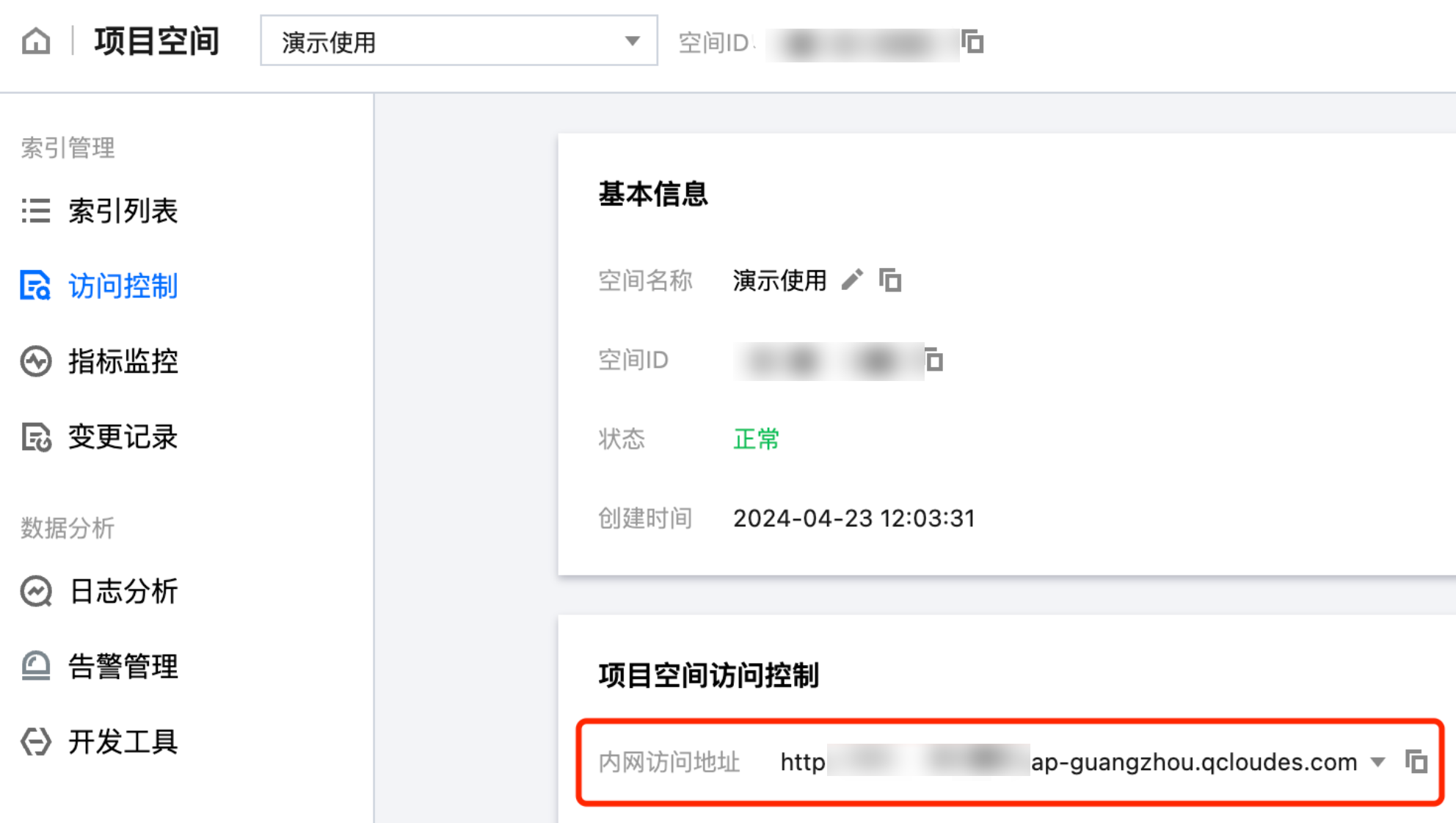Click the 索引列表 list icon
This screenshot has height=823, width=1456.
(35, 211)
